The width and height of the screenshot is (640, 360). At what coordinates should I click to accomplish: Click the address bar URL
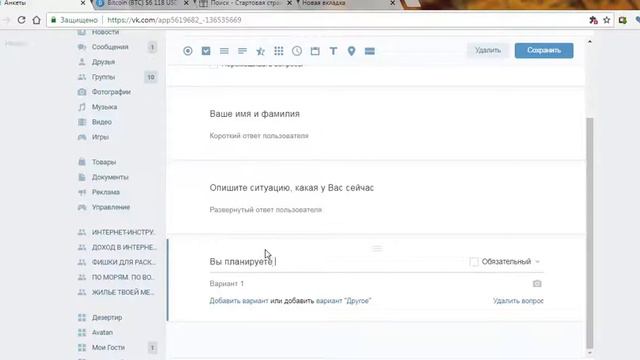174,20
